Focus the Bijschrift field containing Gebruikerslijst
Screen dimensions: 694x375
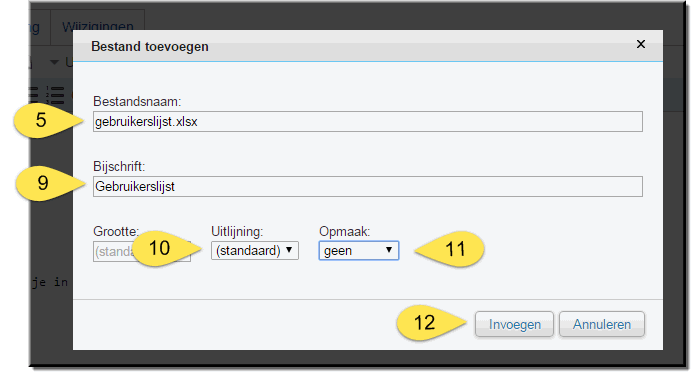368,186
